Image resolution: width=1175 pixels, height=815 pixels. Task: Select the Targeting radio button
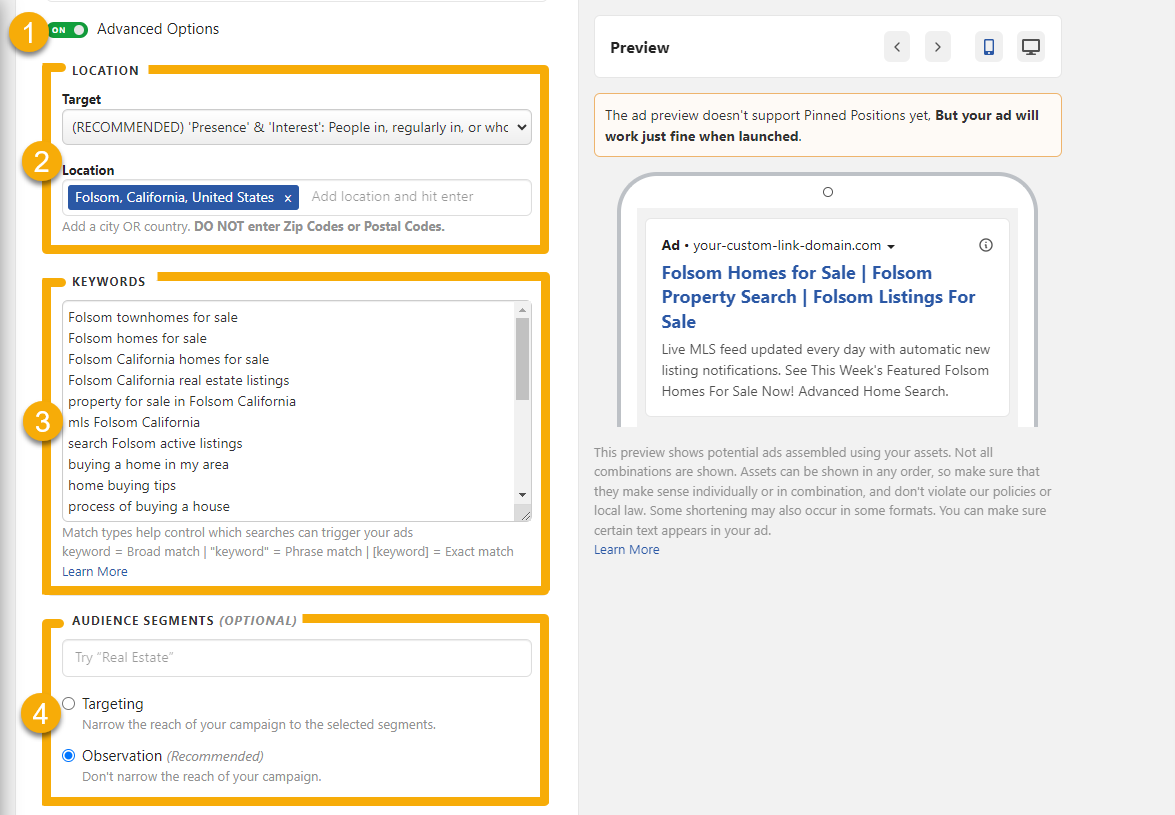pos(68,703)
